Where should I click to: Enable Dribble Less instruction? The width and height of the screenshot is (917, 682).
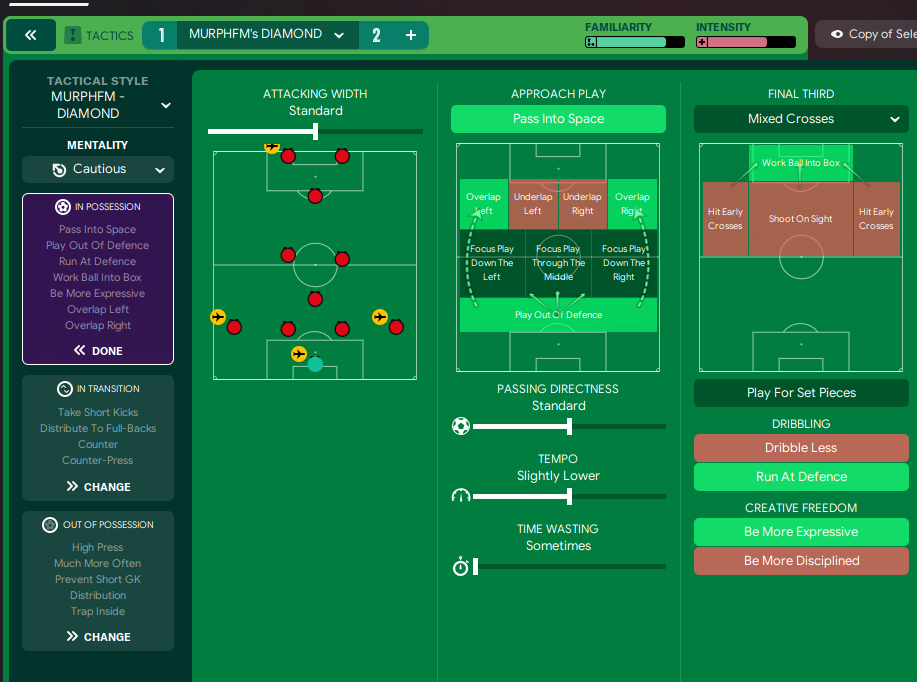pos(801,448)
